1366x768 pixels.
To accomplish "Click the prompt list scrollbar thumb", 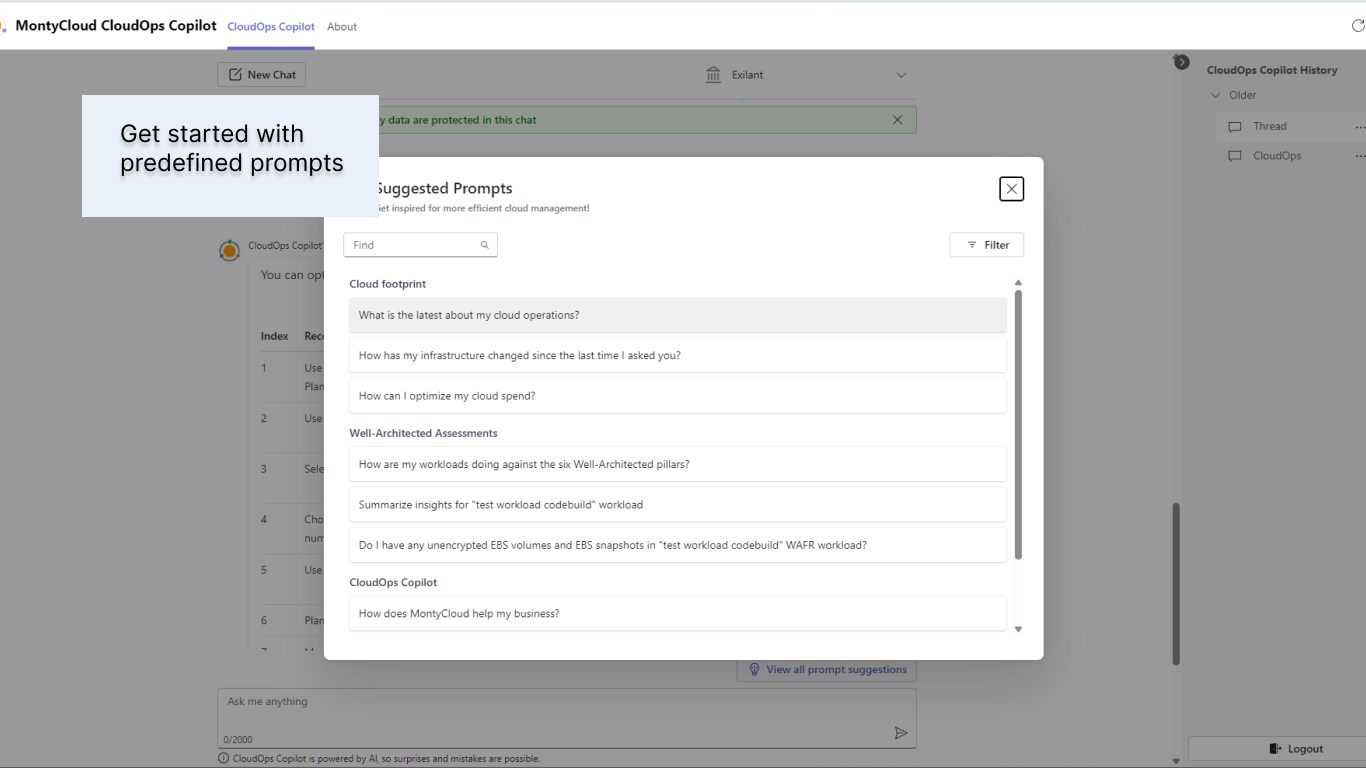I will [x=1018, y=425].
